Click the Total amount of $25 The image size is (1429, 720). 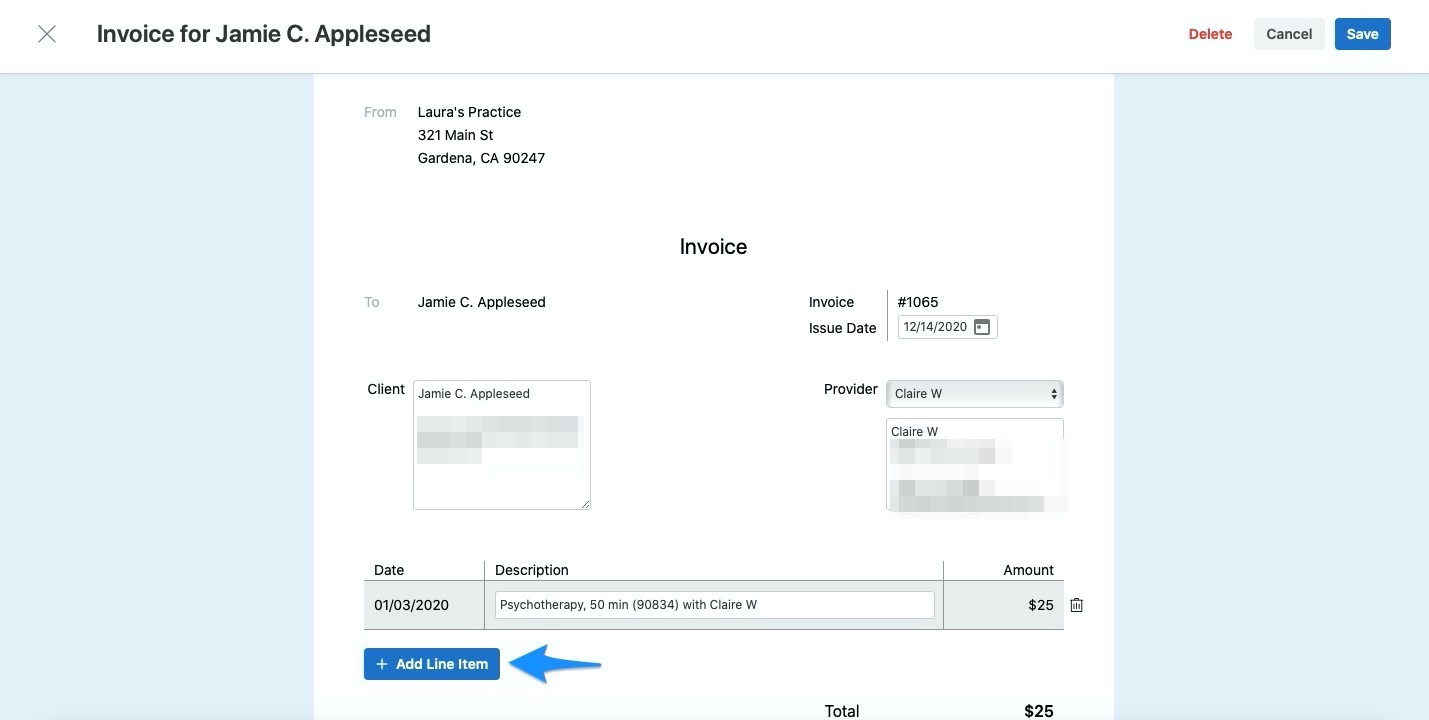click(1039, 710)
